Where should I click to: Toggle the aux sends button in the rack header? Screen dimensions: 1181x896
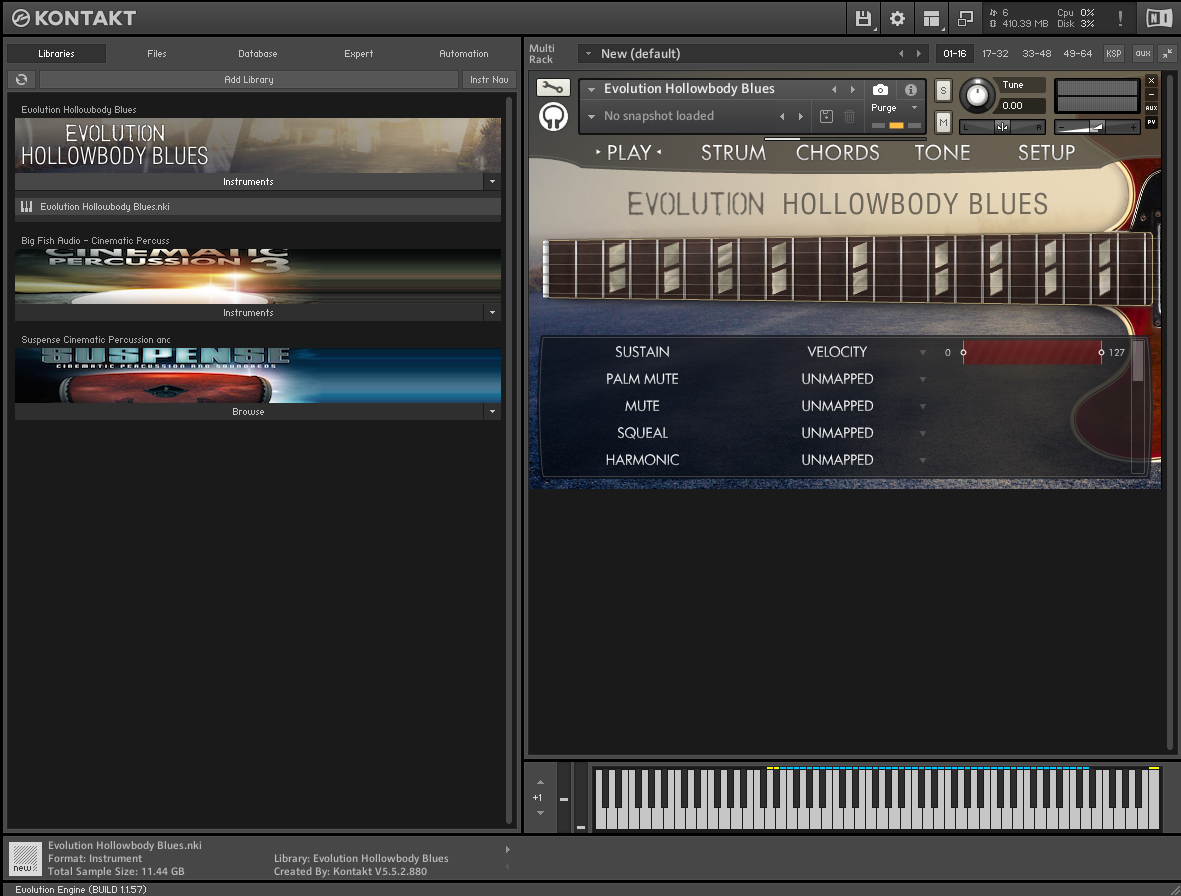click(x=1143, y=53)
